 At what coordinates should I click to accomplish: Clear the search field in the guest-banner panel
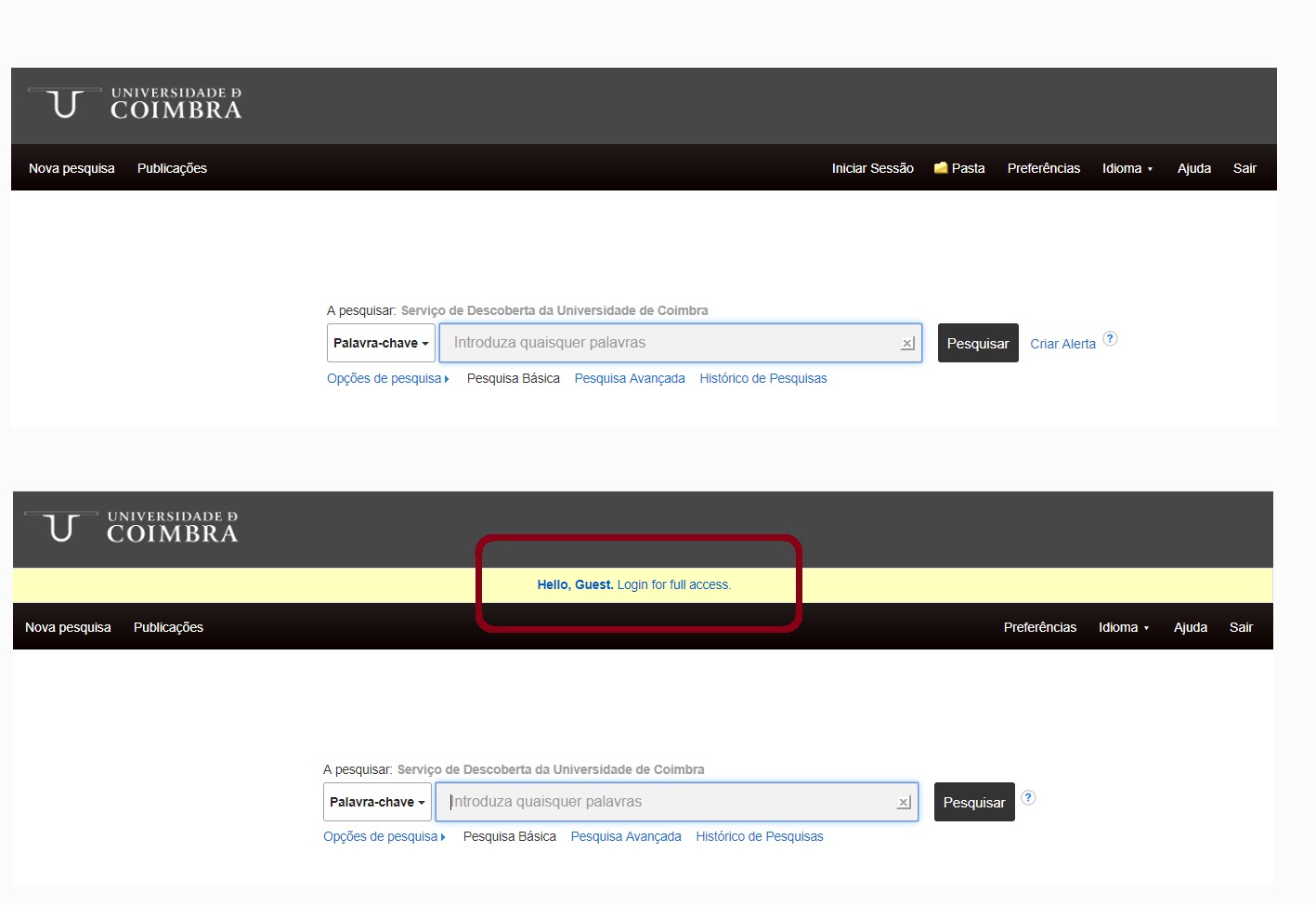click(x=904, y=803)
